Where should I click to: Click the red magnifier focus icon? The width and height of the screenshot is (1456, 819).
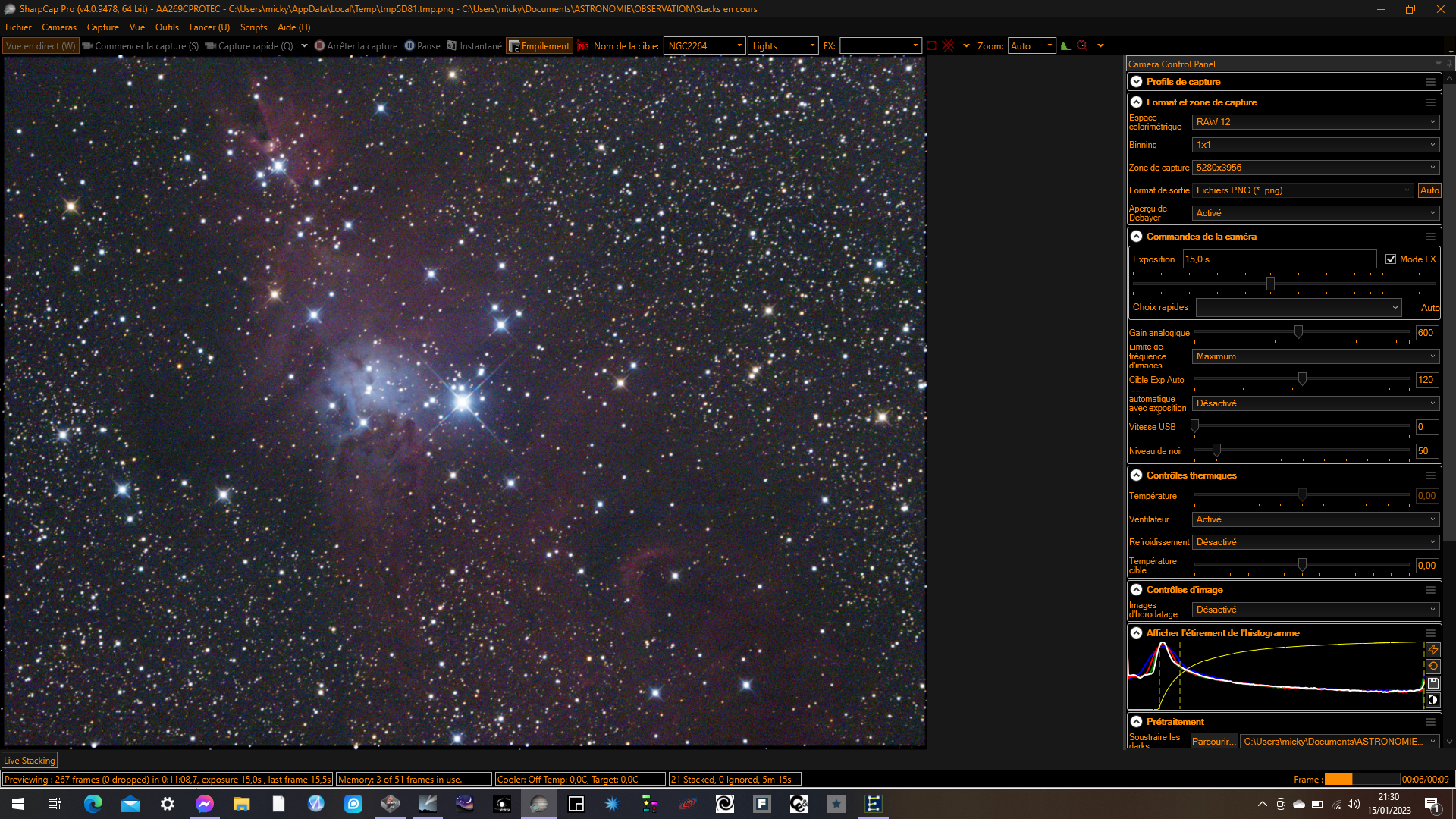click(1082, 46)
